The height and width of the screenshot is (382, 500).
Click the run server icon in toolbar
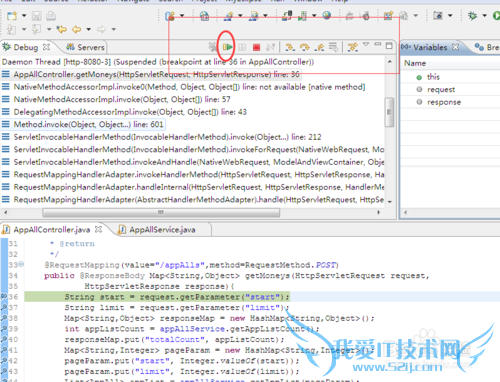click(302, 16)
